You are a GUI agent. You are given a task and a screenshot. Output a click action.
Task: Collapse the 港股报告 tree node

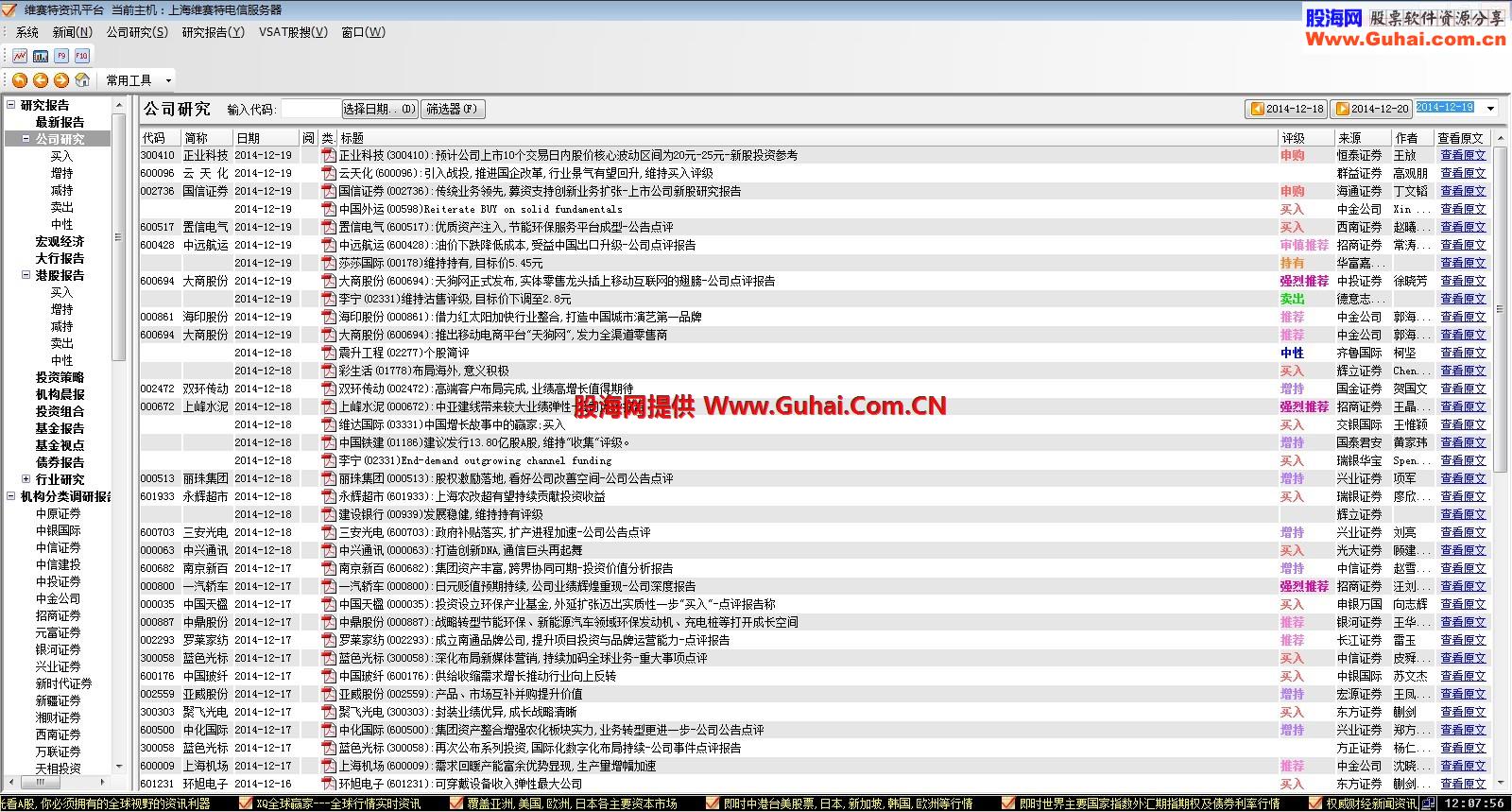click(x=26, y=275)
